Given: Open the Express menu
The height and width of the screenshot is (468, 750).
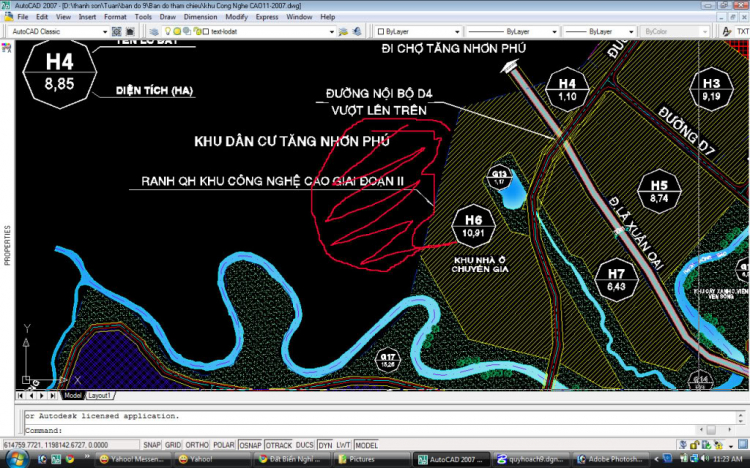Looking at the screenshot, I should click(x=267, y=17).
